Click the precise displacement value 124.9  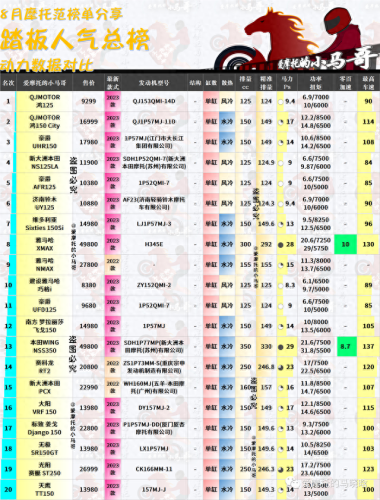point(266,162)
